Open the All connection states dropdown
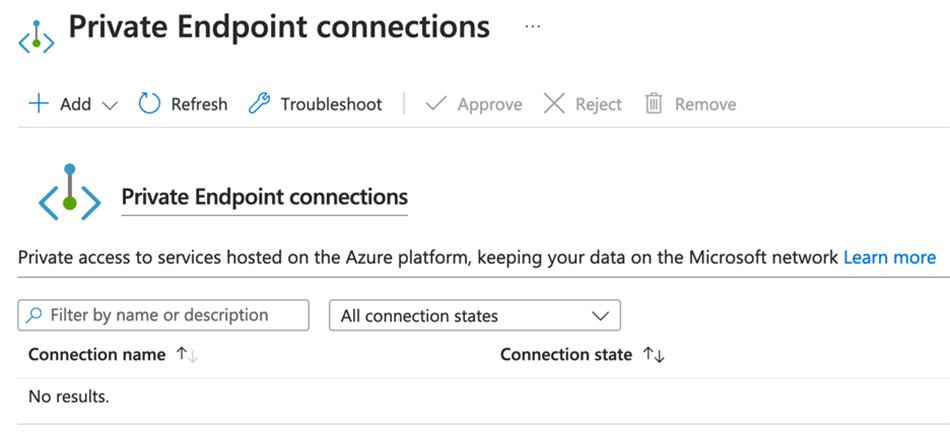The width and height of the screenshot is (950, 440). coord(475,316)
